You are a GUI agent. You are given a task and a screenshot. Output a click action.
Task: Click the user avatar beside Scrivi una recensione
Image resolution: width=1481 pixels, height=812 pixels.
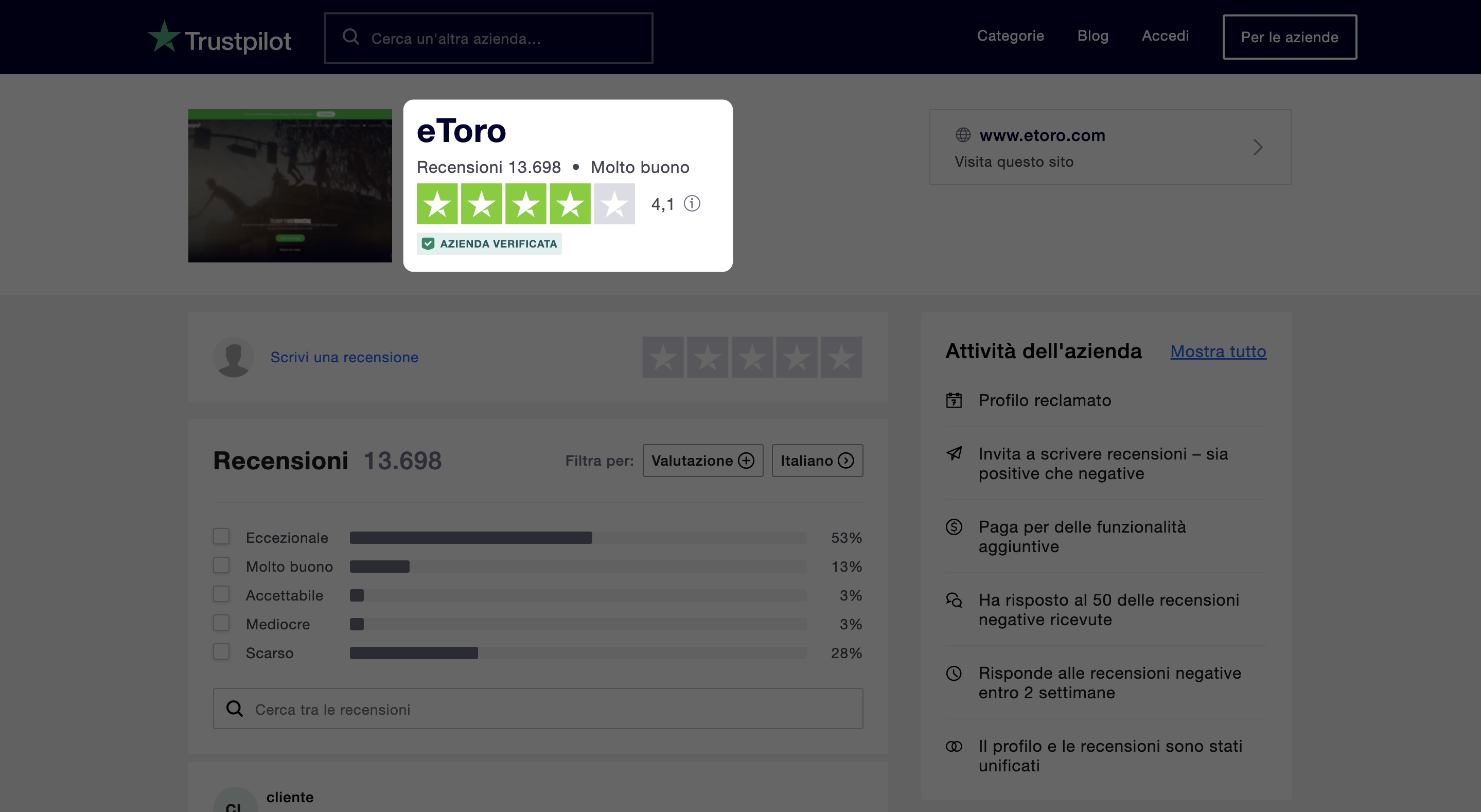pos(234,357)
